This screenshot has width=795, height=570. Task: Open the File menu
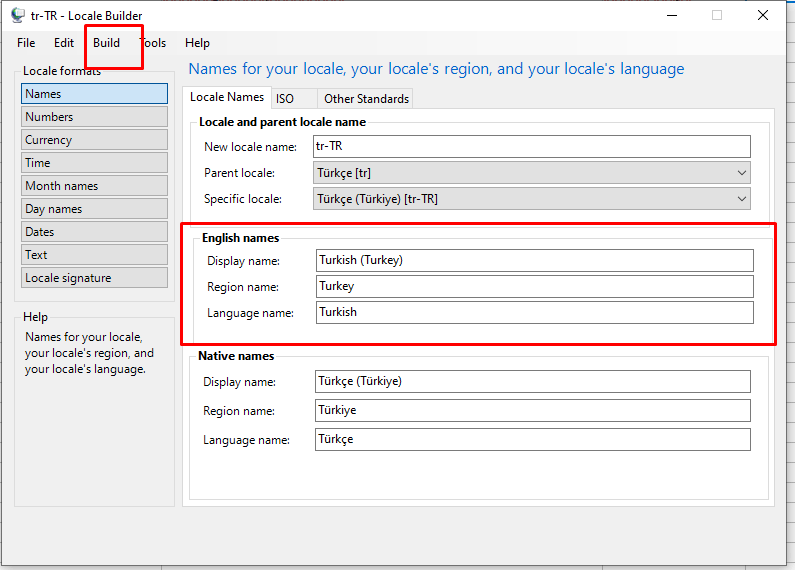[26, 43]
